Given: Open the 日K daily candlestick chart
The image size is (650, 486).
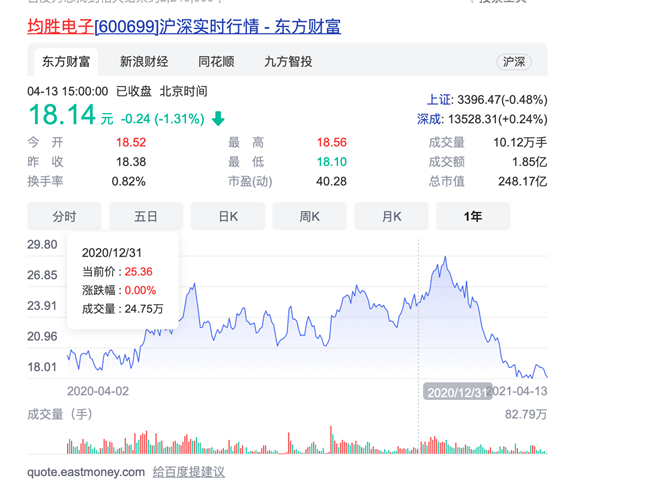Looking at the screenshot, I should 228,216.
